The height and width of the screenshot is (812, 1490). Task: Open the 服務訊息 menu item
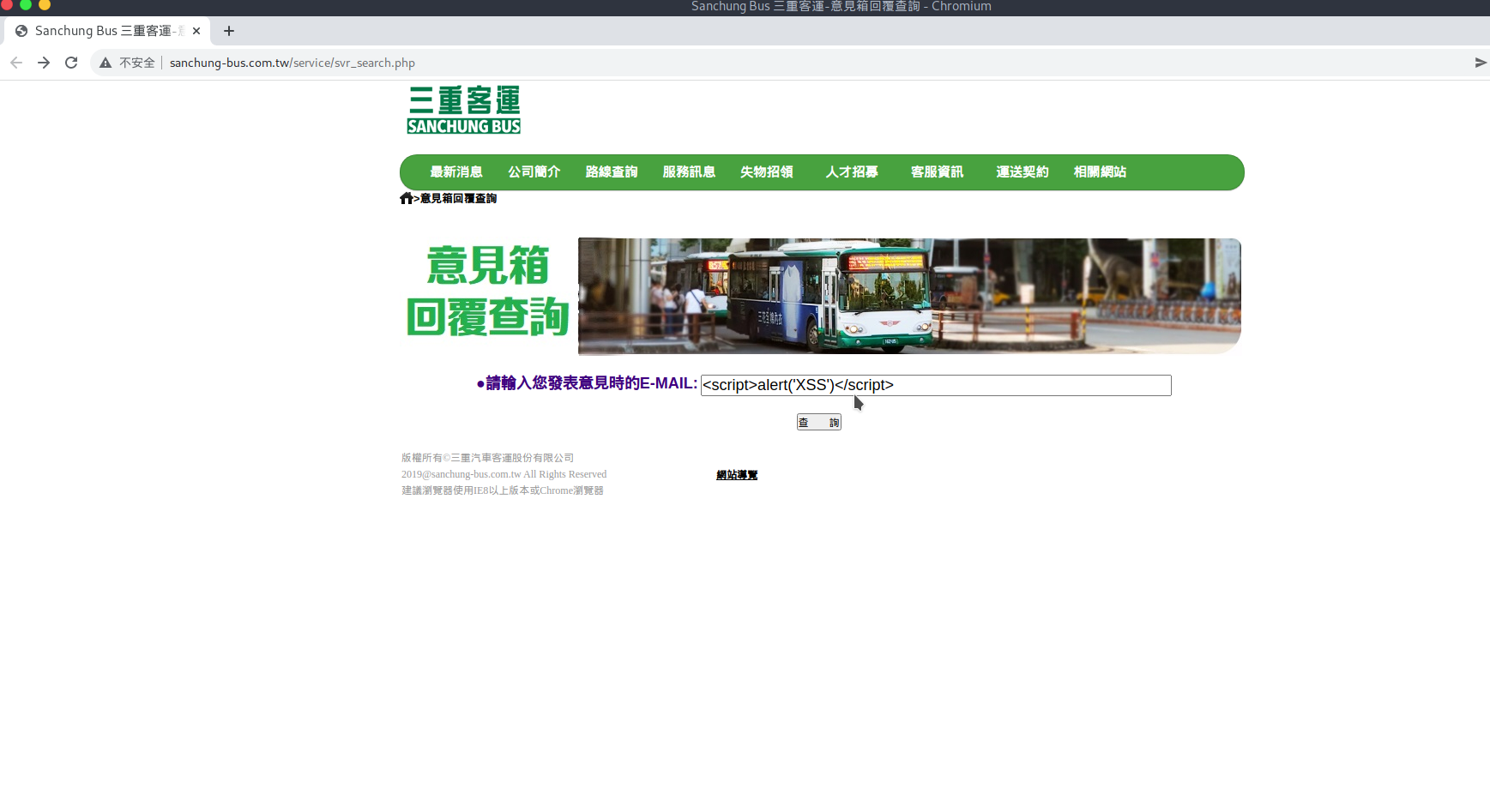[x=689, y=171]
